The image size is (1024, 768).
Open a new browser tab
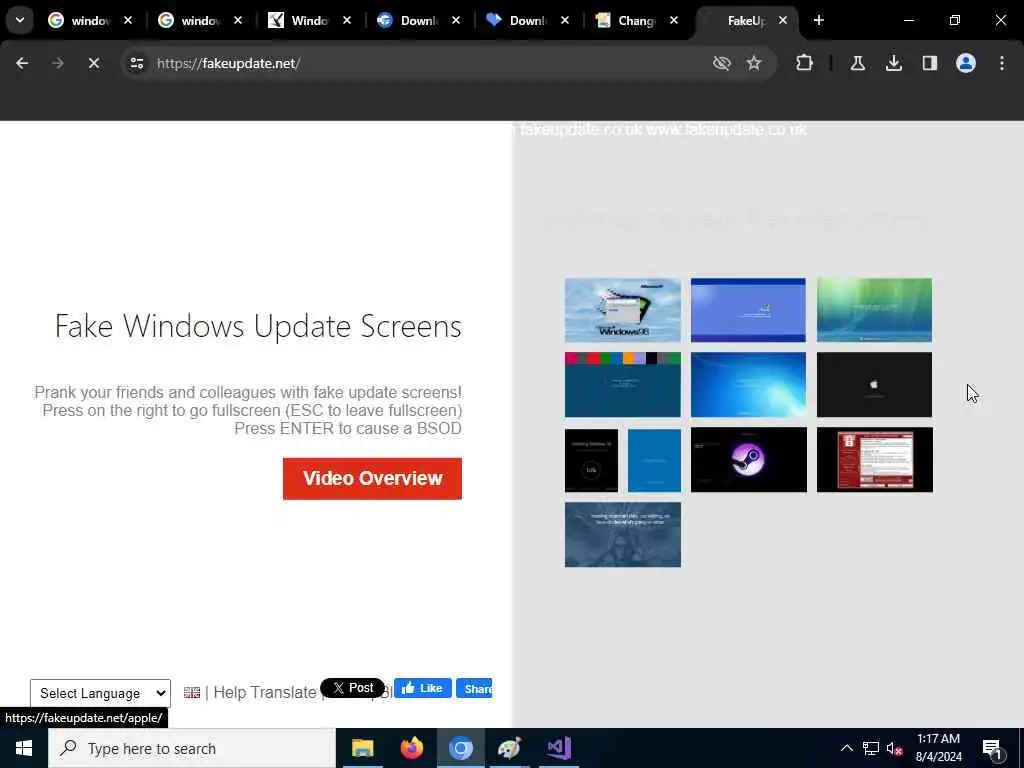click(819, 20)
